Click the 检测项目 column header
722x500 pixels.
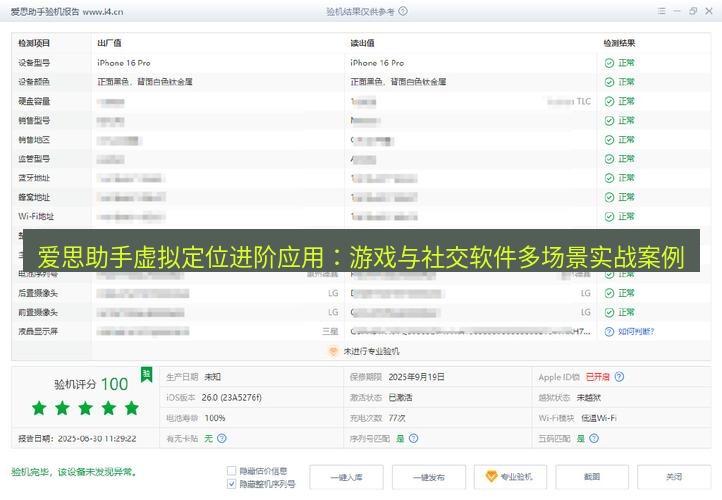point(34,43)
